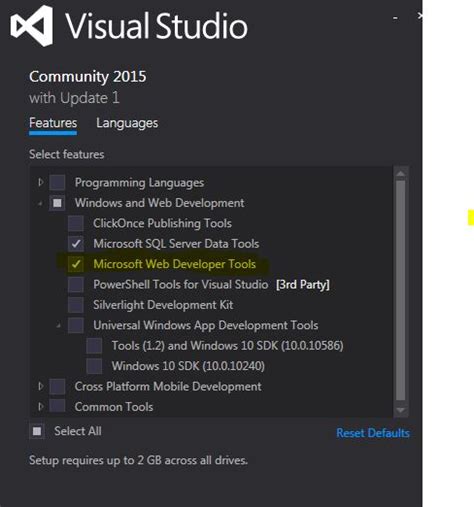Click the Cross Platform Mobile Development label
The height and width of the screenshot is (507, 474).
(168, 386)
